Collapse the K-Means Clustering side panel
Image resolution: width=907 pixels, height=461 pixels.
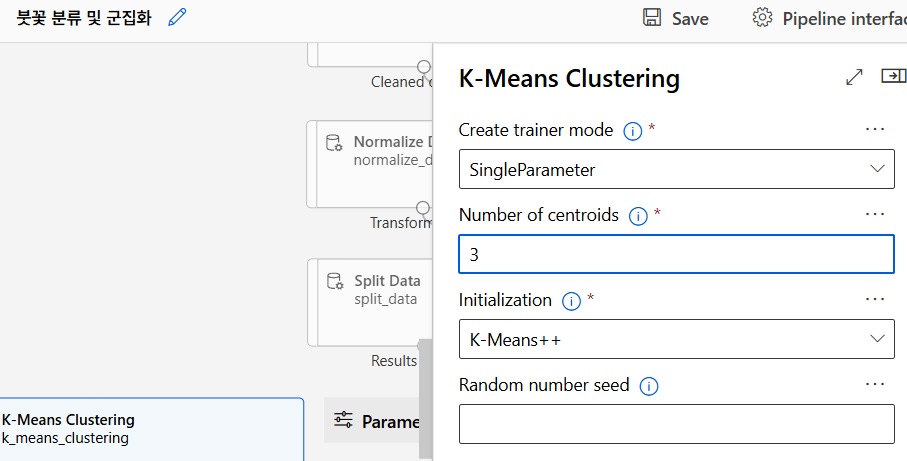(x=893, y=77)
